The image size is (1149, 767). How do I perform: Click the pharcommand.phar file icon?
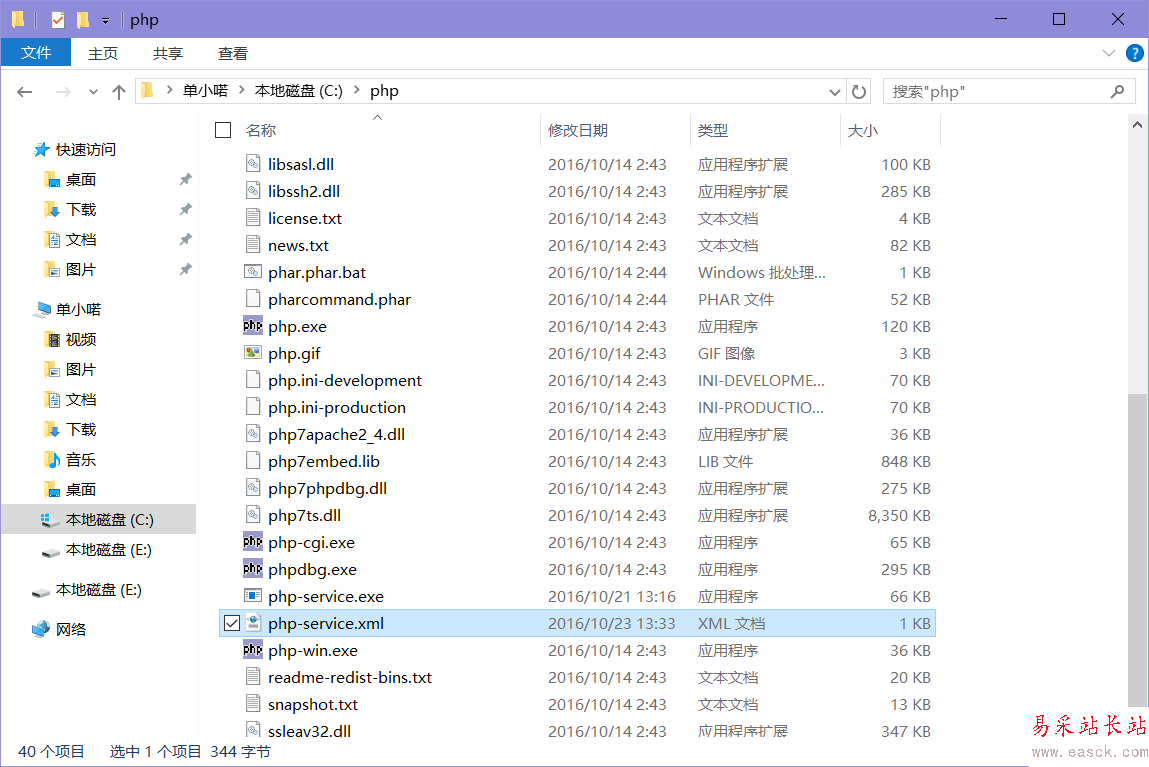[253, 299]
